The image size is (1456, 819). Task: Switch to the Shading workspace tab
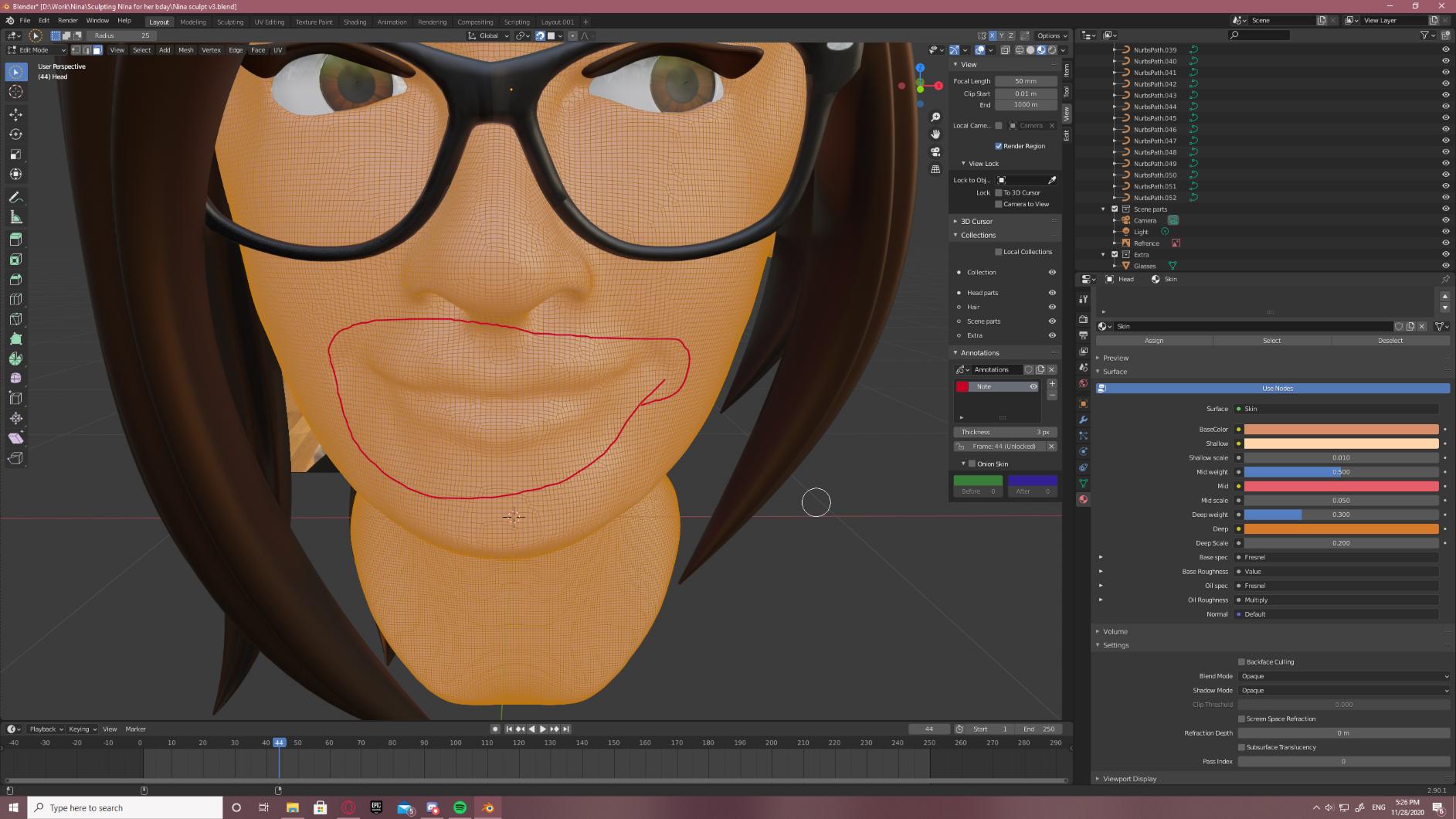point(355,22)
